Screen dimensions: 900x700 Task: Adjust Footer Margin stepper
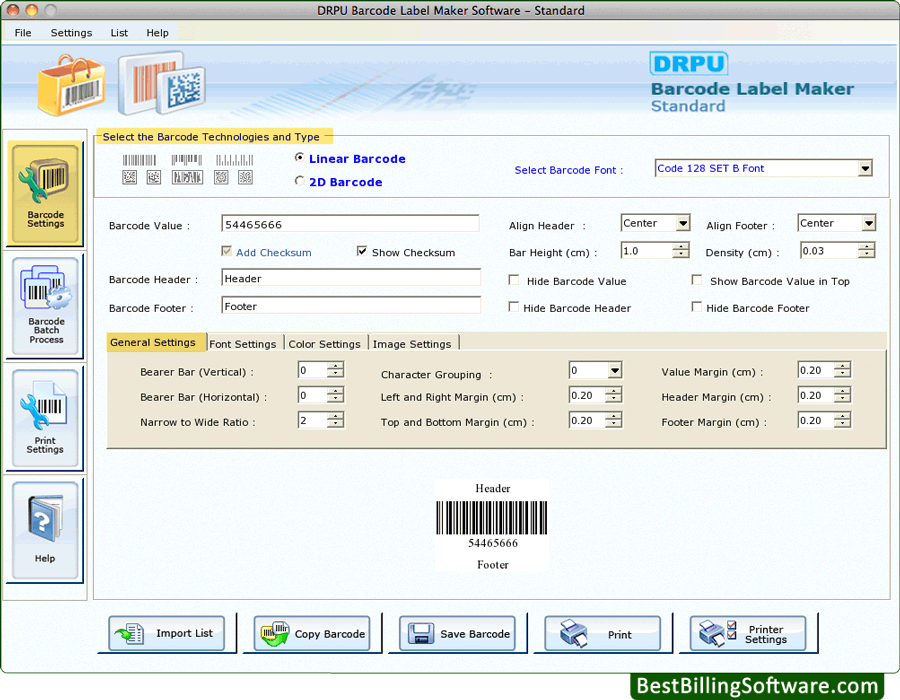click(x=843, y=421)
